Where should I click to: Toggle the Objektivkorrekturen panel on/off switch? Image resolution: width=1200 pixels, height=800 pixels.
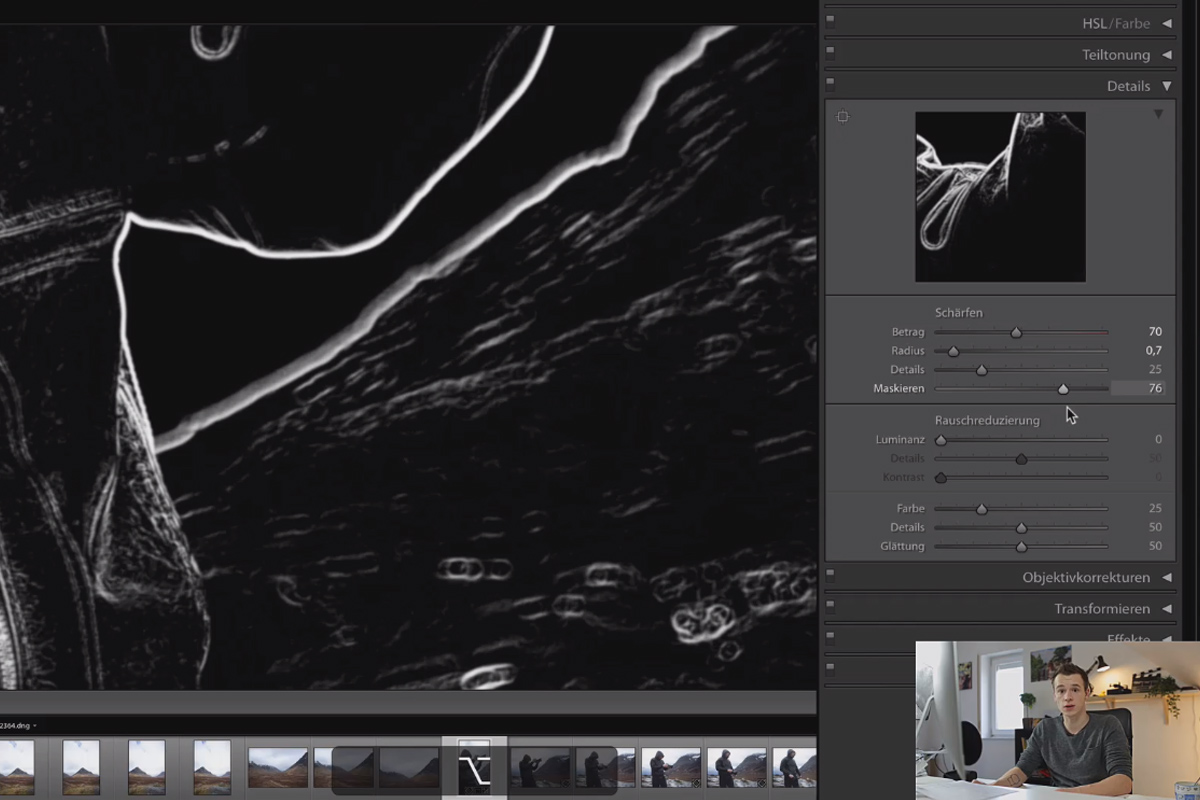(x=830, y=575)
